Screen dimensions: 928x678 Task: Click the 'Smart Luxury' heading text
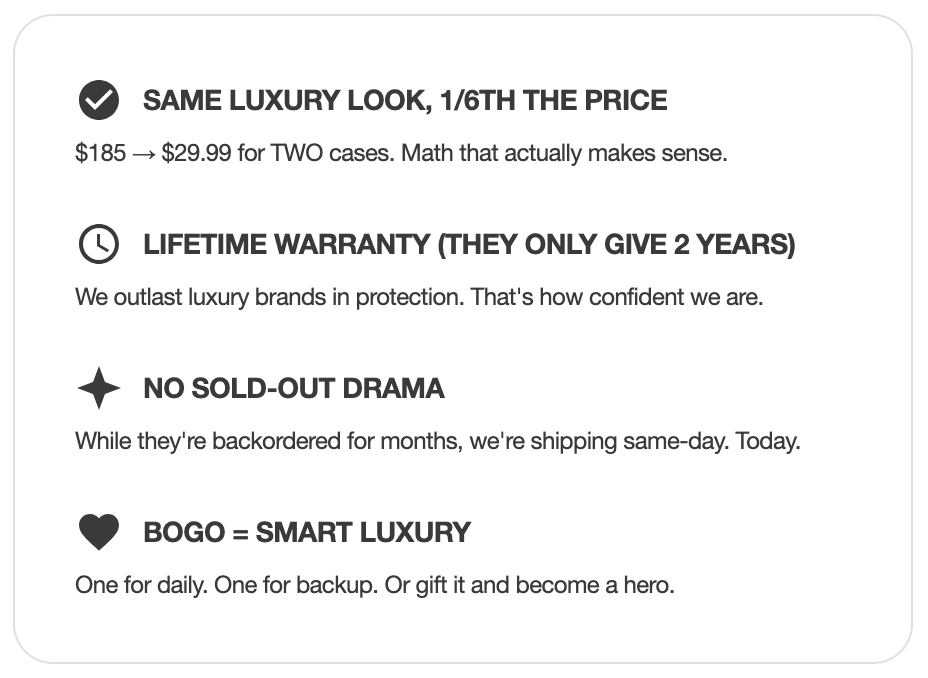pyautogui.click(x=363, y=532)
